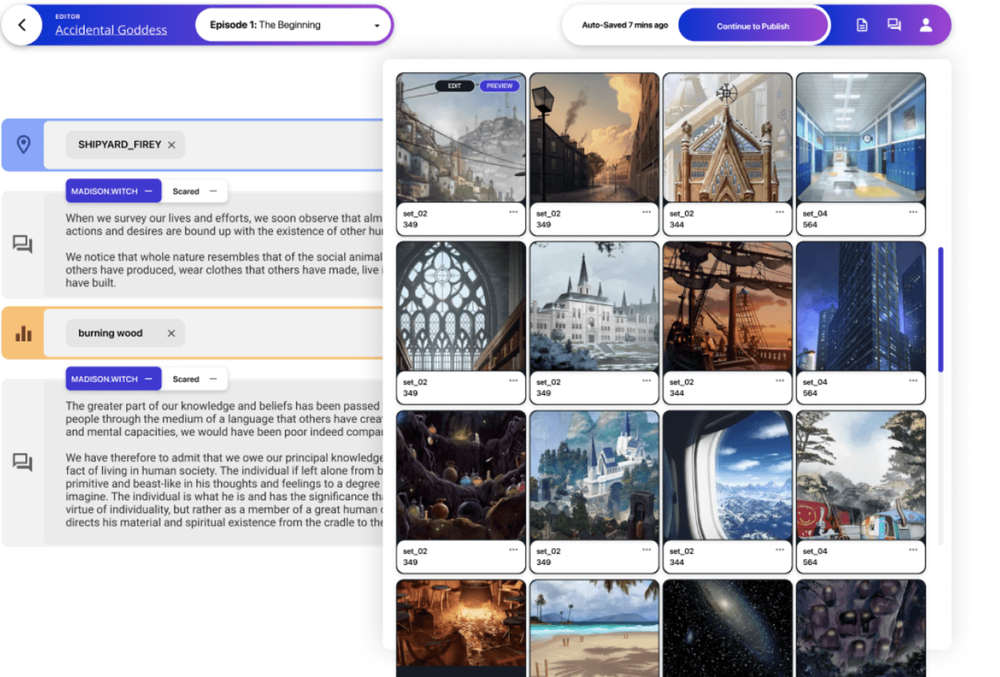This screenshot has width=1000, height=677.
Task: Click 'Auto-Saved 7 mins ago' status text
Action: click(625, 25)
